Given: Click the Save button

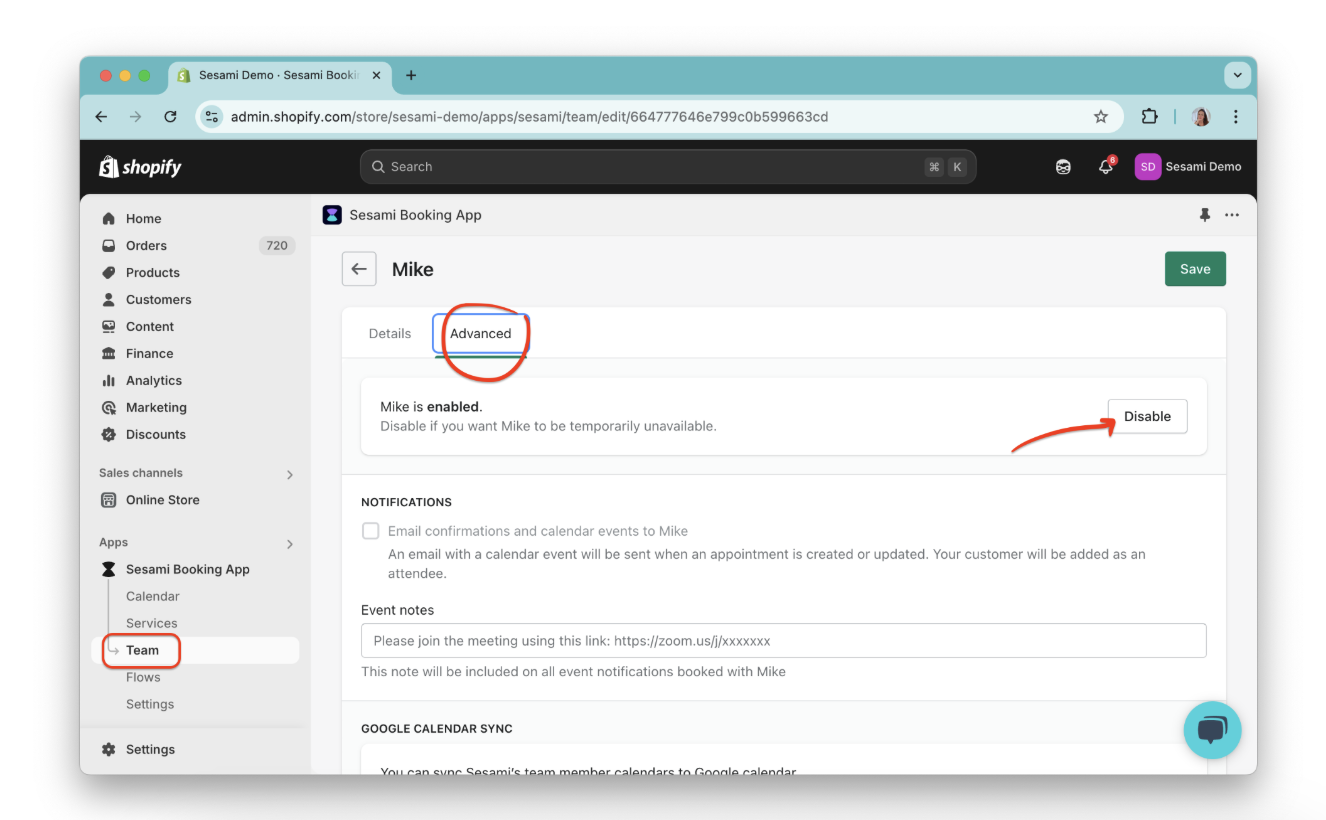Looking at the screenshot, I should [x=1195, y=269].
